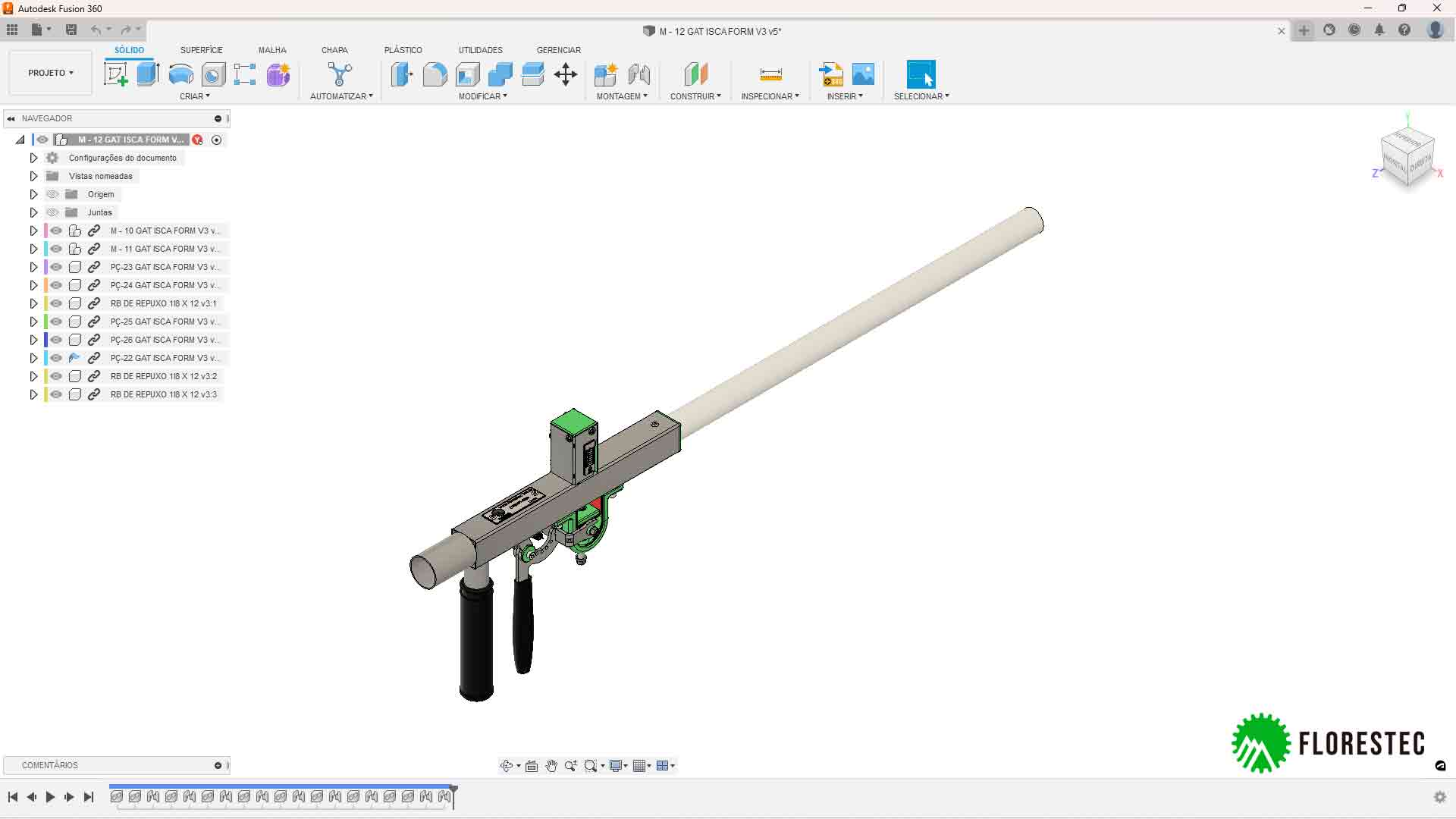This screenshot has height=819, width=1456.
Task: Click the Move/Copy tool icon
Action: pyautogui.click(x=566, y=74)
